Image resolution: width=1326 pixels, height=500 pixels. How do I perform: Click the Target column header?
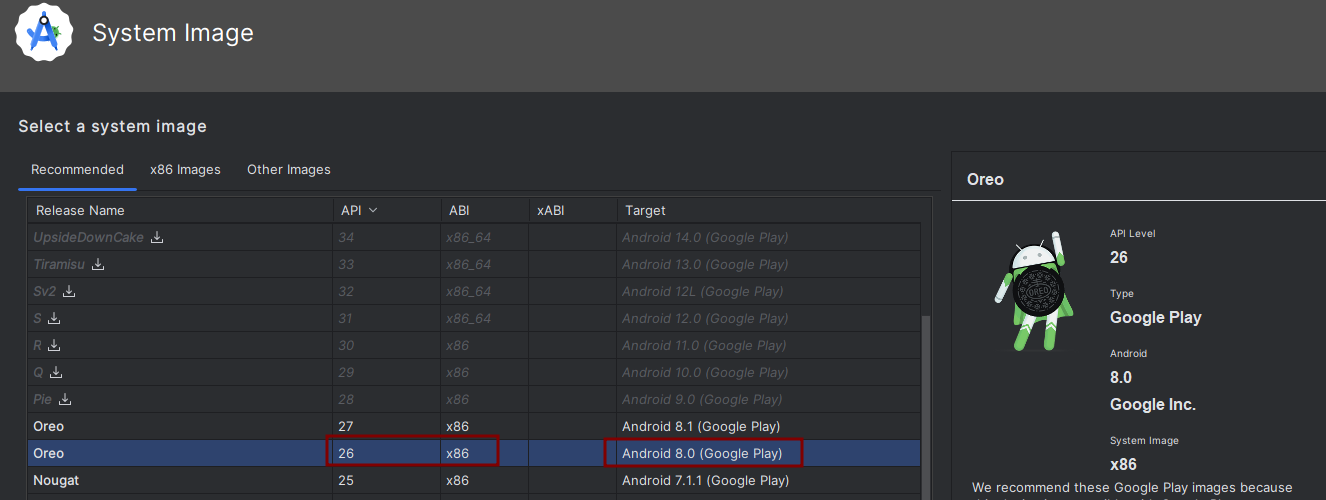645,211
